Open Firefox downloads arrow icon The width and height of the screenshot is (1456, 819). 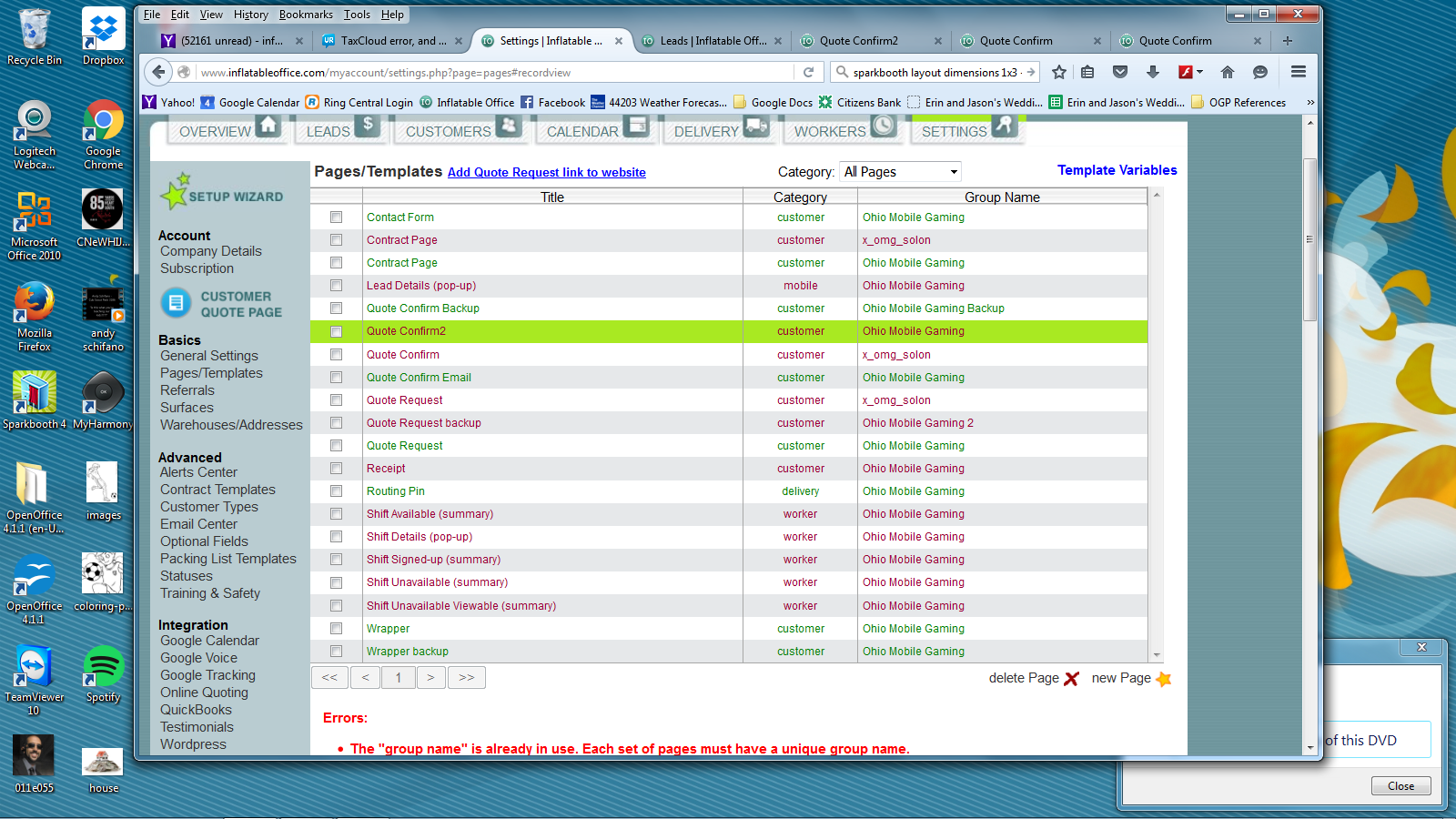(1152, 73)
